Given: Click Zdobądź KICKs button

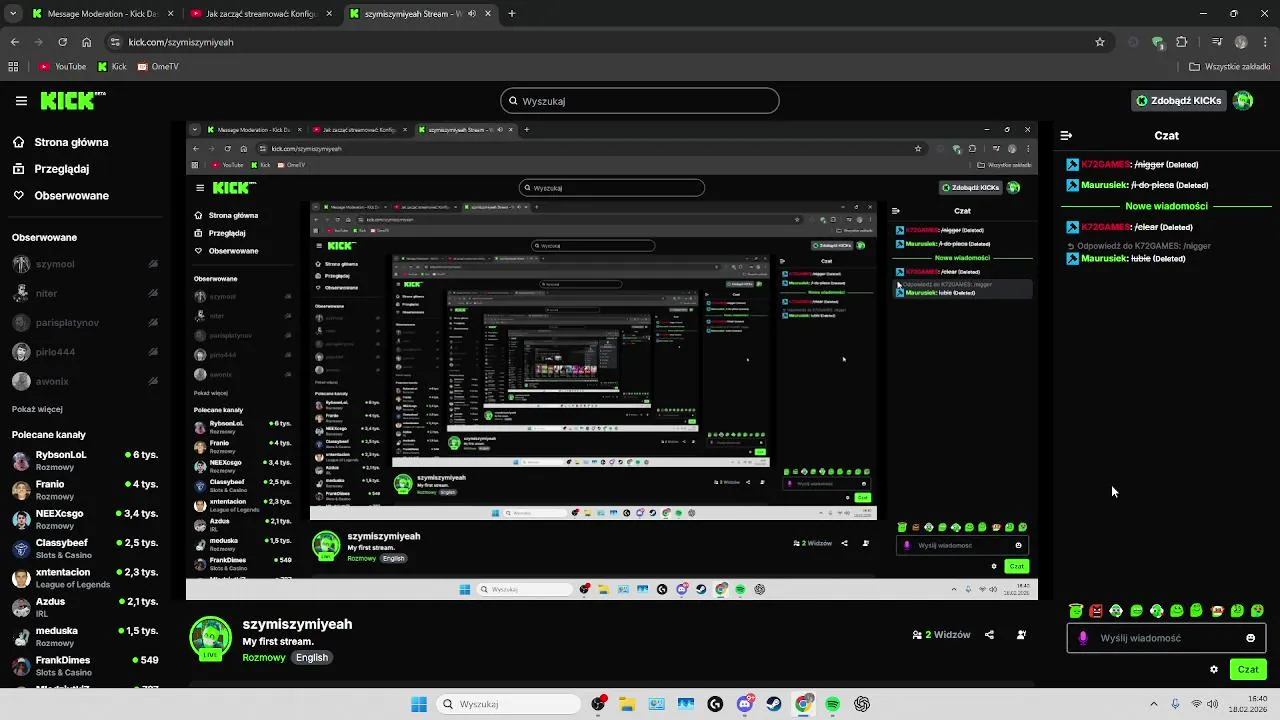Looking at the screenshot, I should pos(1179,100).
